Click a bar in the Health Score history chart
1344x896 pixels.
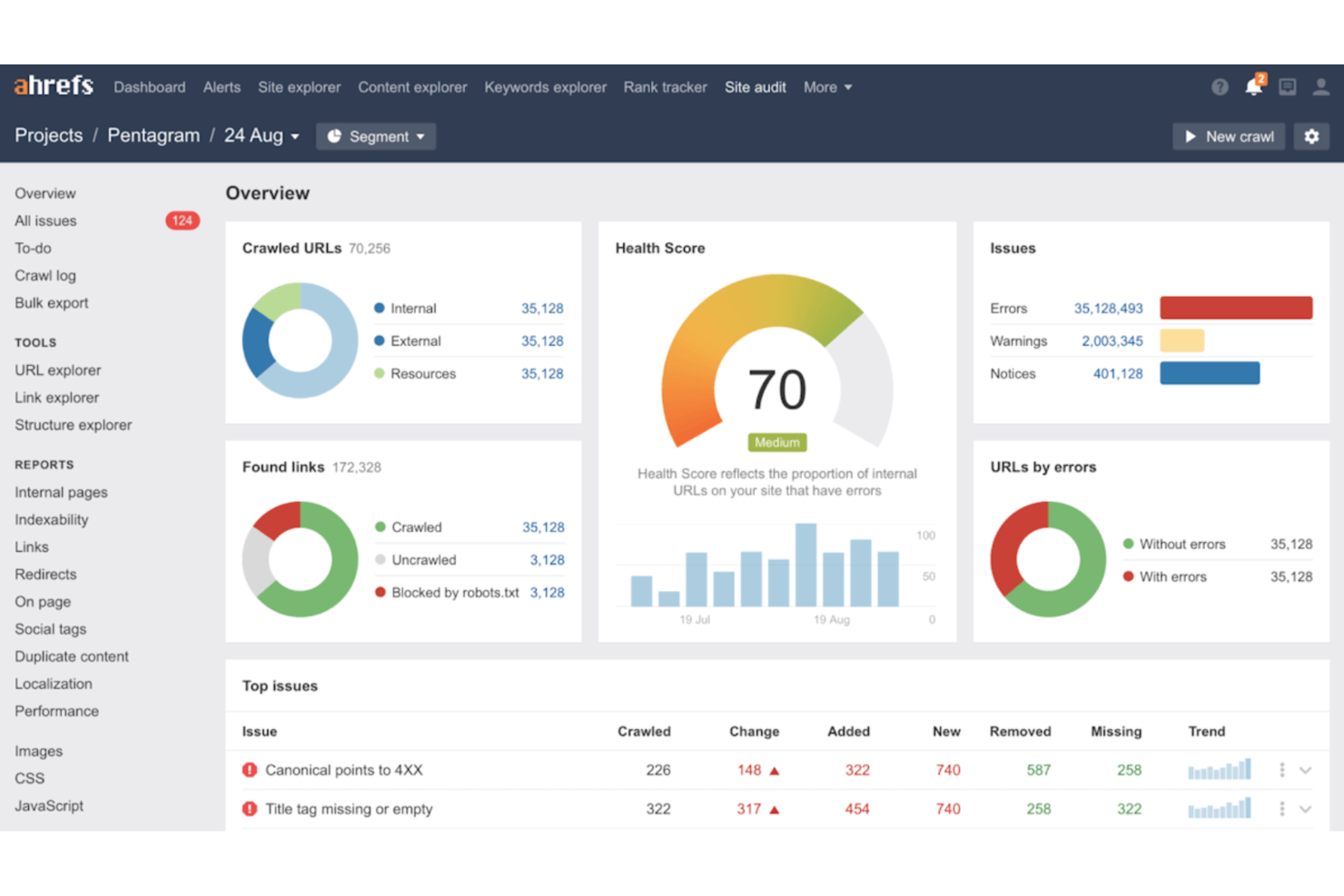click(x=805, y=563)
